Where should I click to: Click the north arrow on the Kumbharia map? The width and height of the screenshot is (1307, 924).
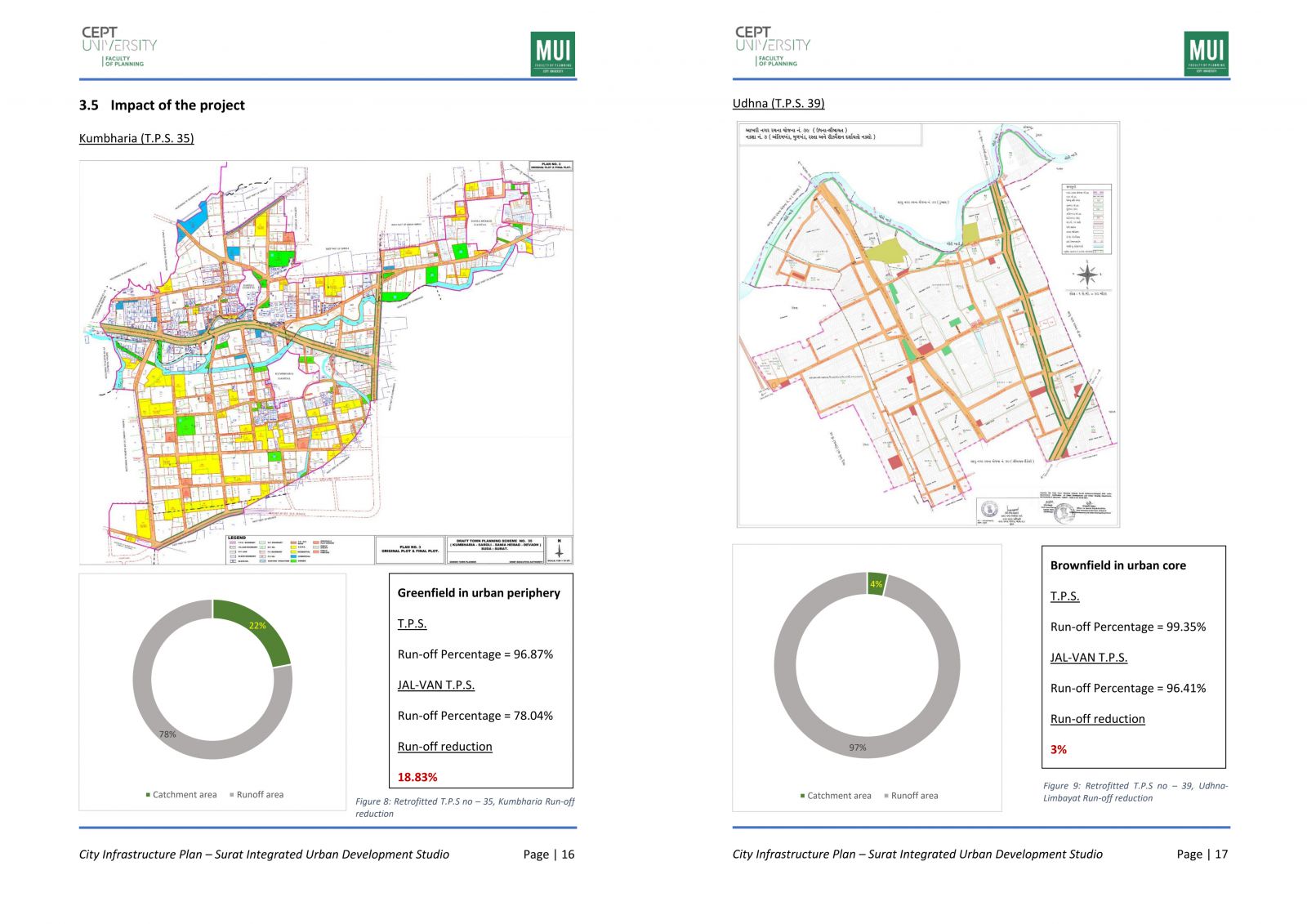(560, 549)
